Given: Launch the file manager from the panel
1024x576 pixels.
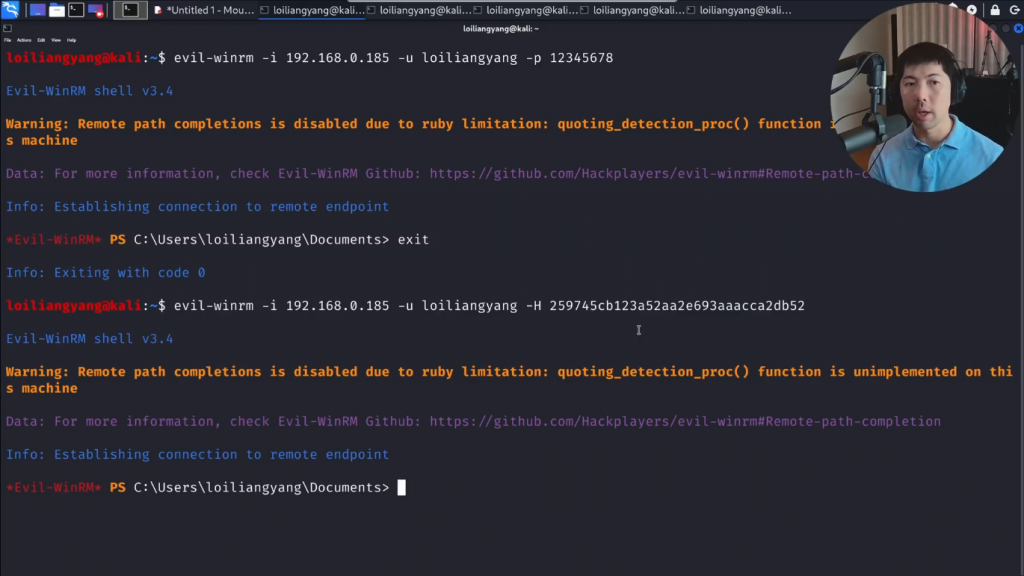Looking at the screenshot, I should tap(57, 10).
